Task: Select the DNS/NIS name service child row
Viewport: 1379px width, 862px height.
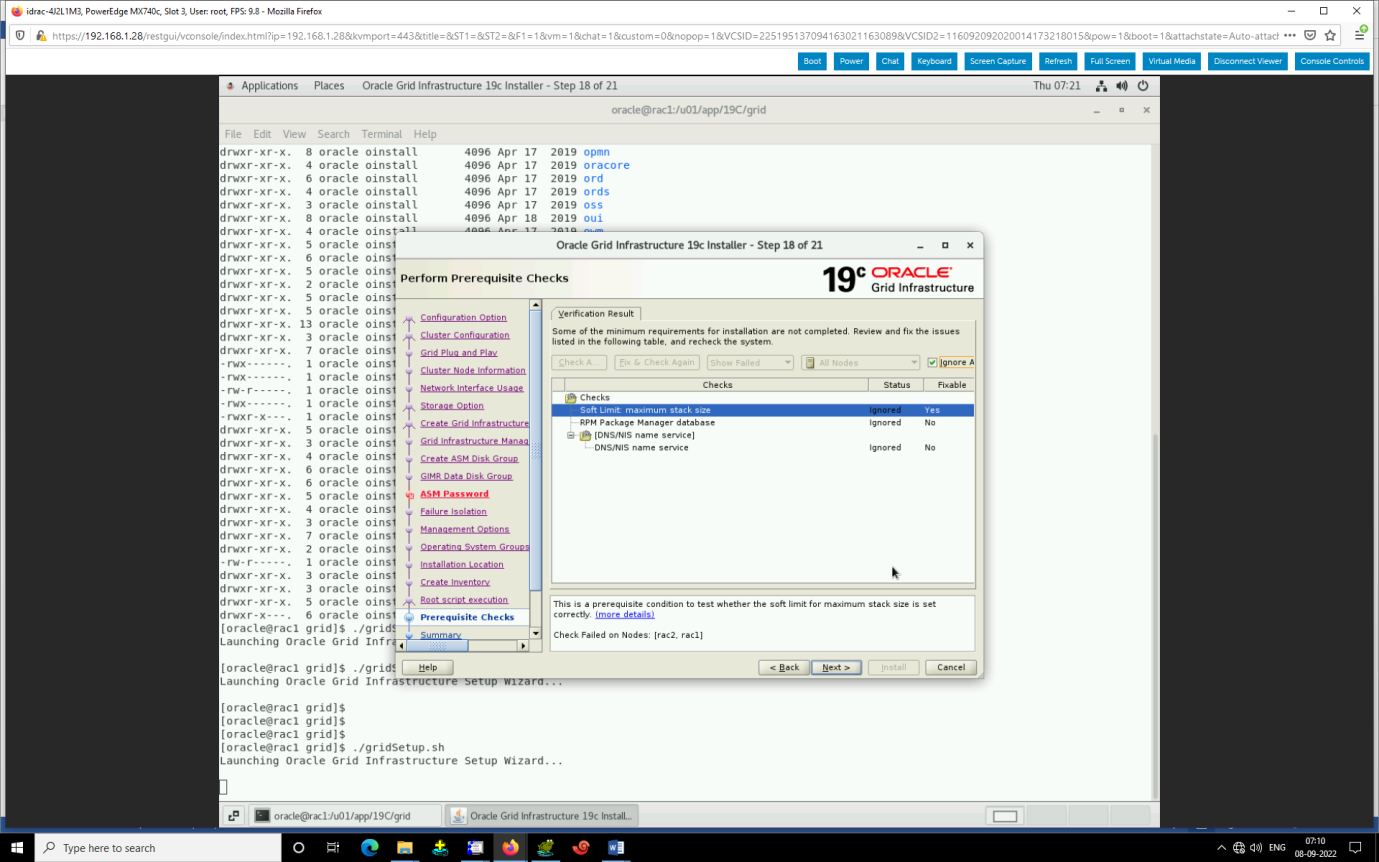Action: [x=762, y=447]
